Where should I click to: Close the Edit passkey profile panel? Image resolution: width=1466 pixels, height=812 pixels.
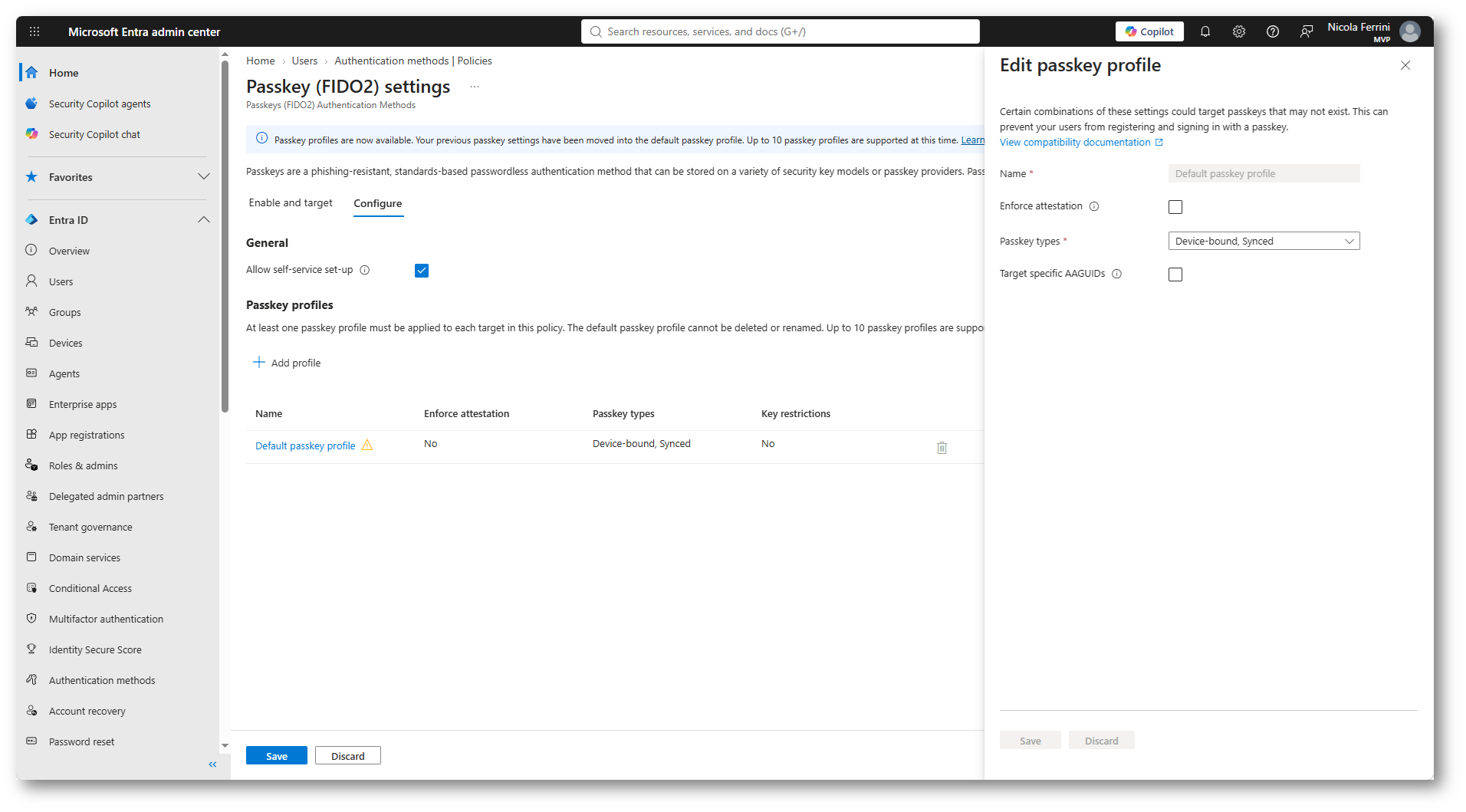pyautogui.click(x=1405, y=65)
